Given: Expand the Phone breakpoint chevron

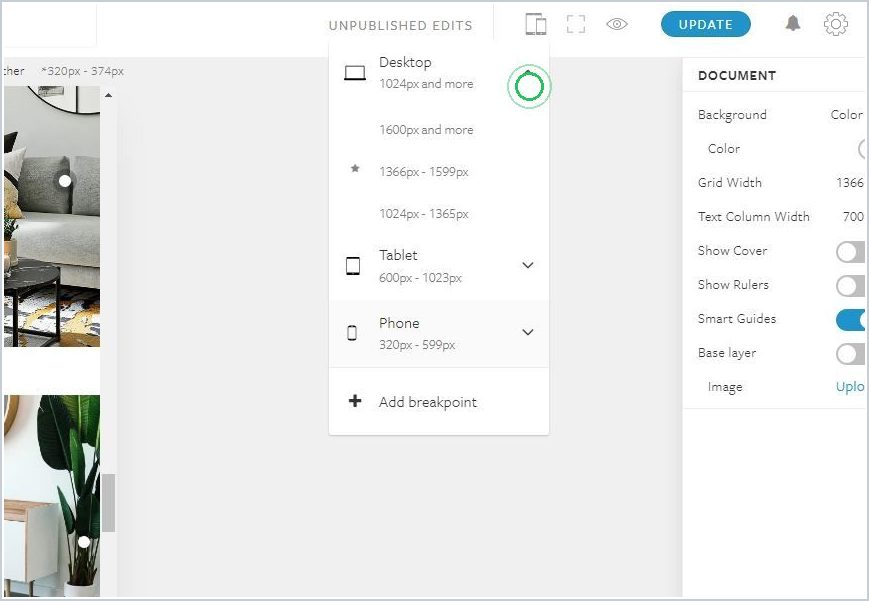Looking at the screenshot, I should pos(528,332).
